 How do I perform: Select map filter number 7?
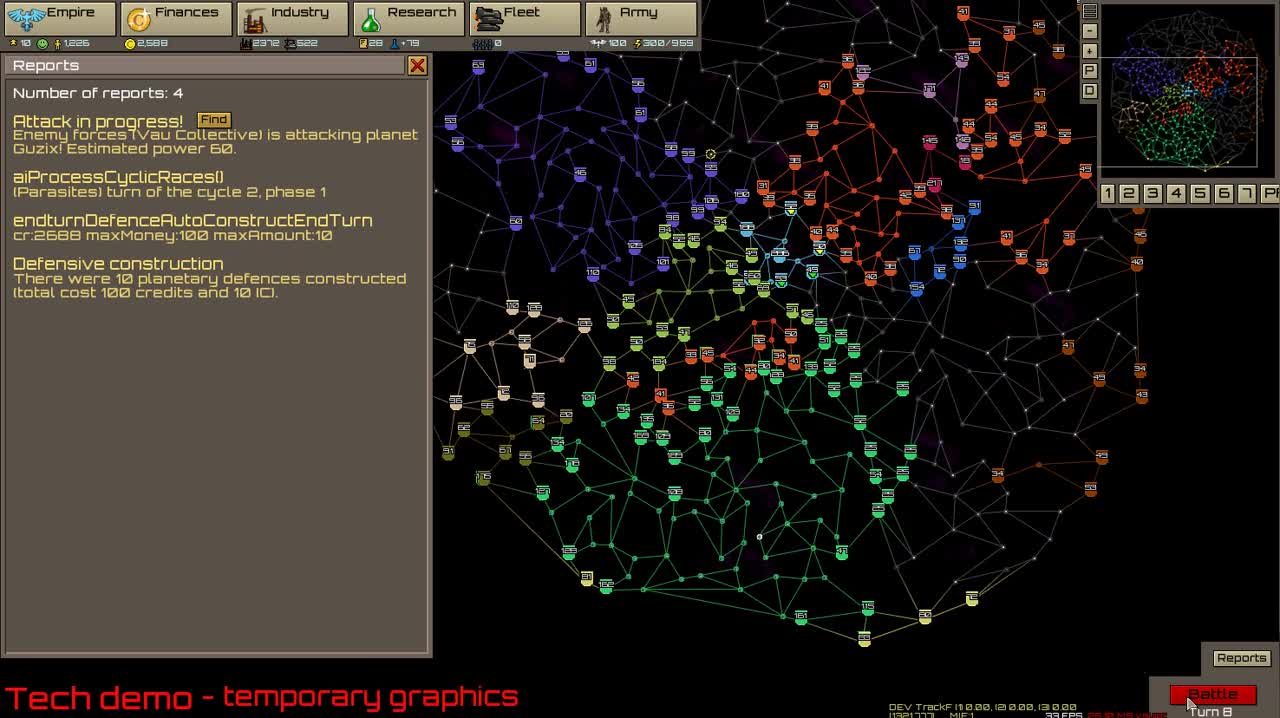tap(1247, 193)
